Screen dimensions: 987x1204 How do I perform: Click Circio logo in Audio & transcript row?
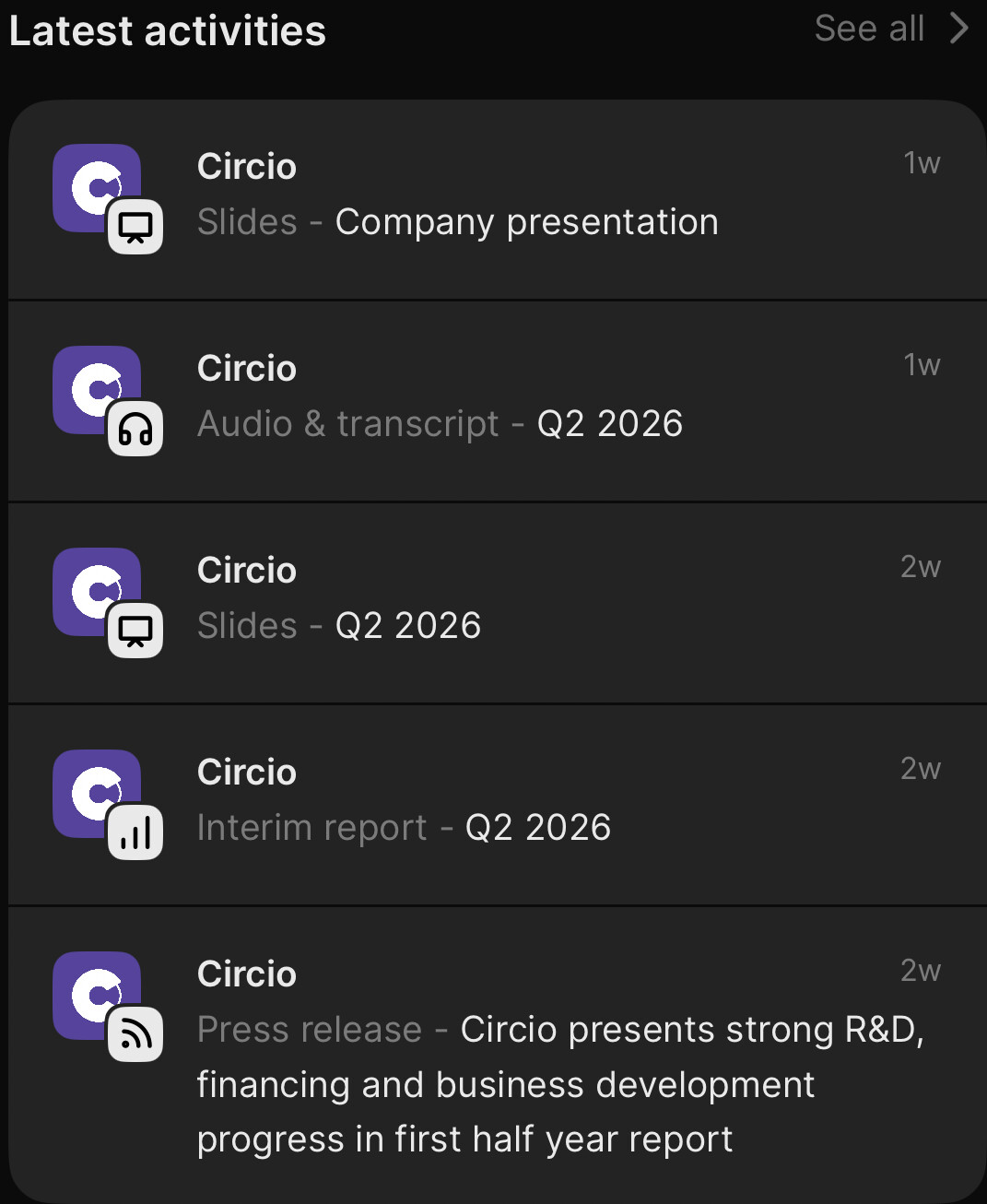coord(97,390)
